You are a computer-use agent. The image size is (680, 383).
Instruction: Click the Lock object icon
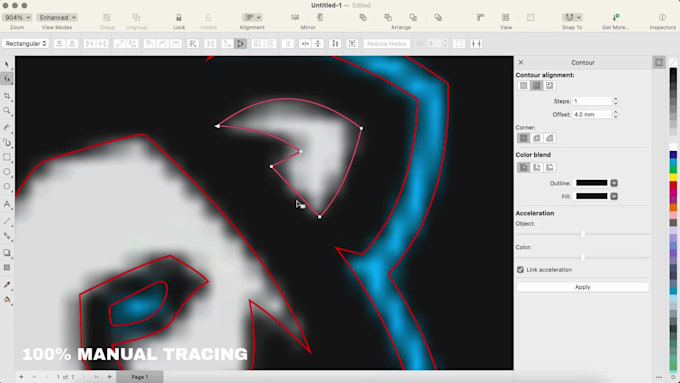pos(179,17)
